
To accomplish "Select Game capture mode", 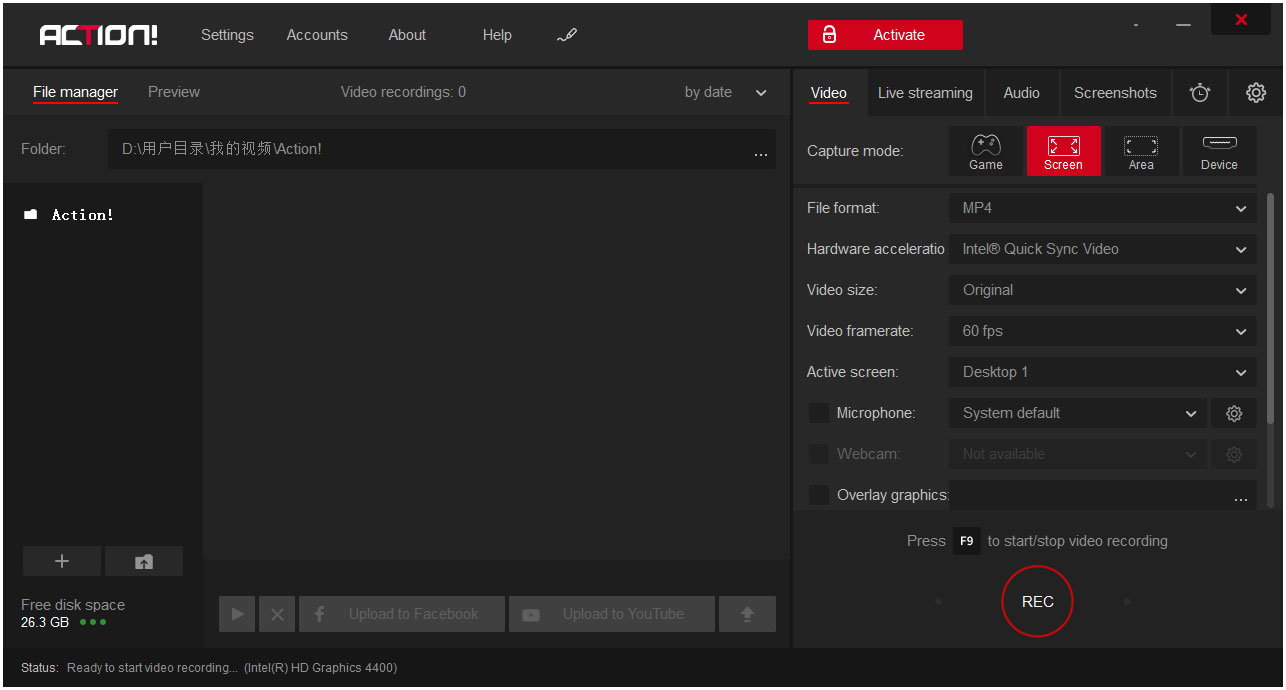I will 986,151.
